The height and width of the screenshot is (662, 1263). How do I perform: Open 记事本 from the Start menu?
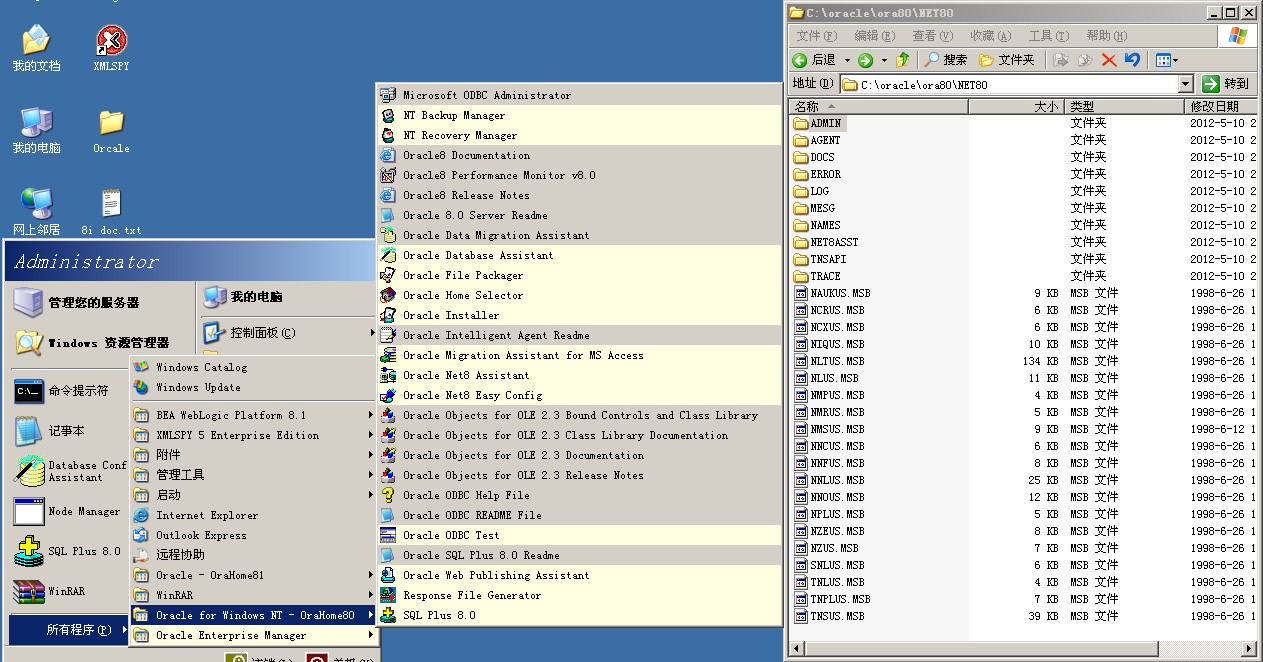point(69,431)
